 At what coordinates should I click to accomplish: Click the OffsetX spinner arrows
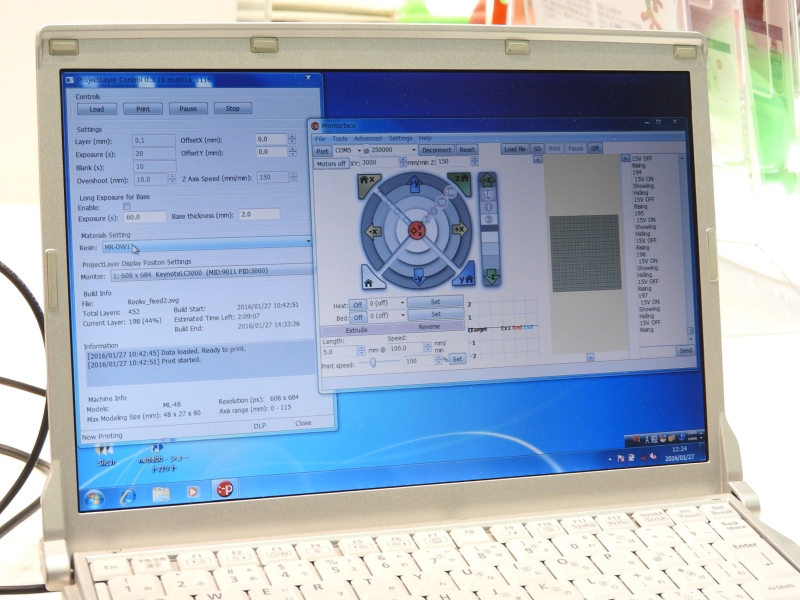pyautogui.click(x=292, y=139)
